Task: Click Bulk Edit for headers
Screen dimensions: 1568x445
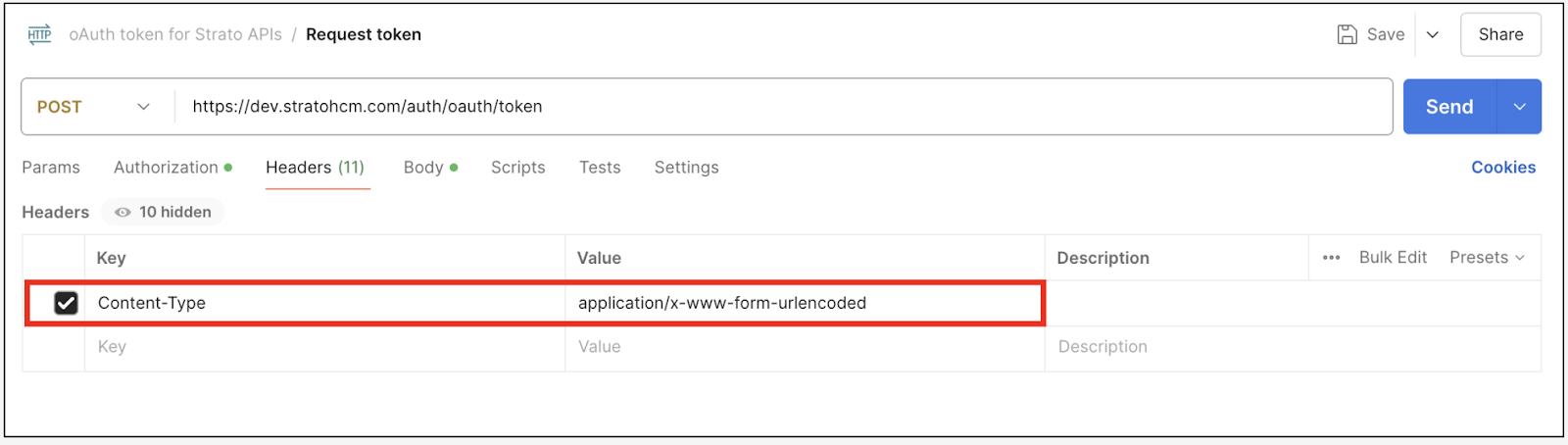Action: [1393, 258]
